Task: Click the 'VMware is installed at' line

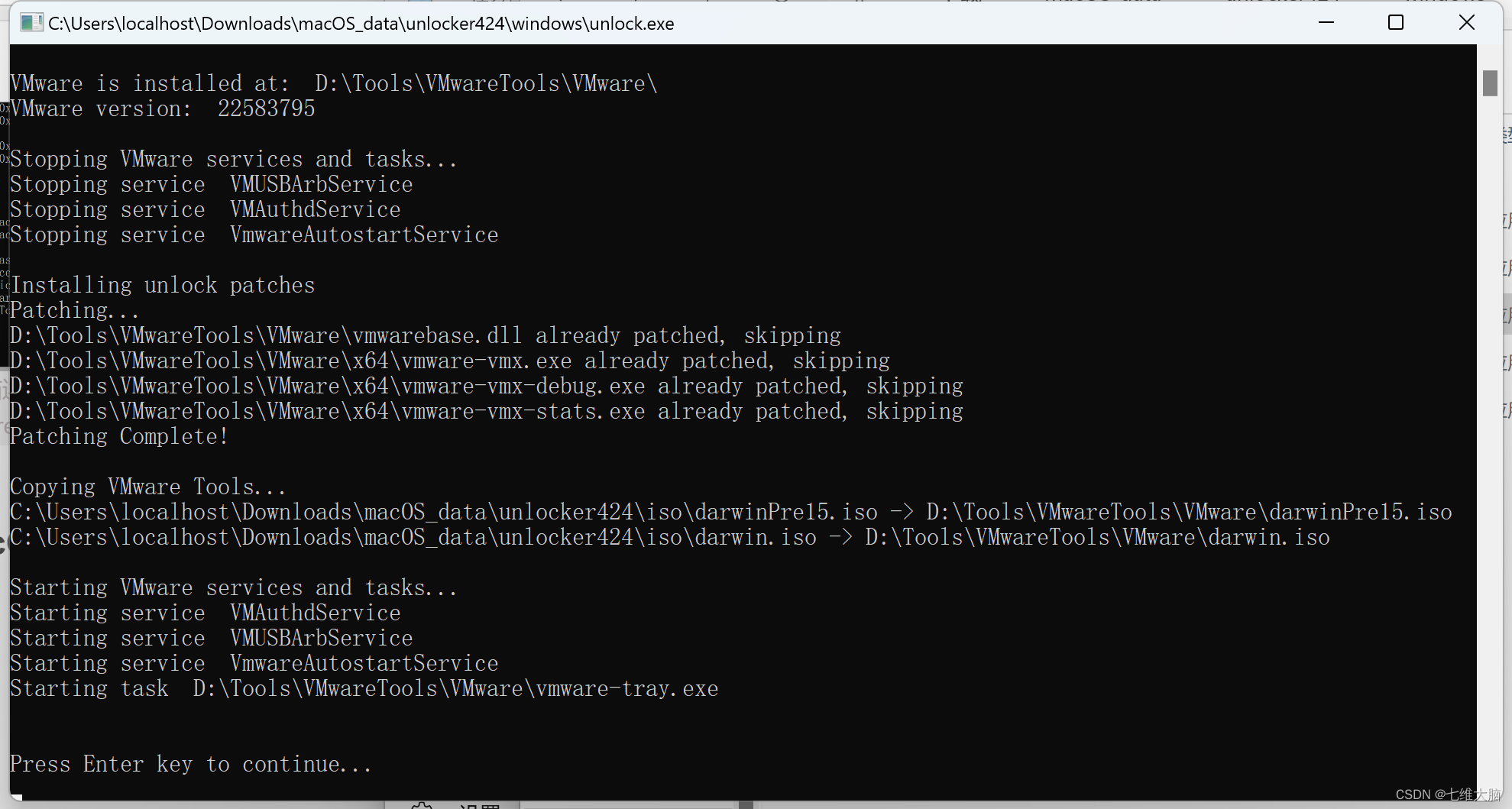Action: coord(334,84)
